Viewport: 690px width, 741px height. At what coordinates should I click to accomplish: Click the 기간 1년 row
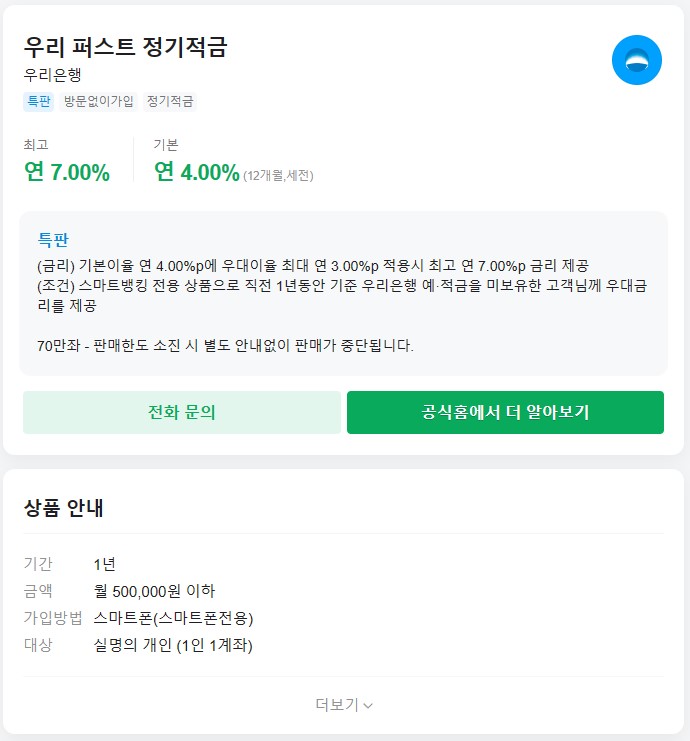104,564
